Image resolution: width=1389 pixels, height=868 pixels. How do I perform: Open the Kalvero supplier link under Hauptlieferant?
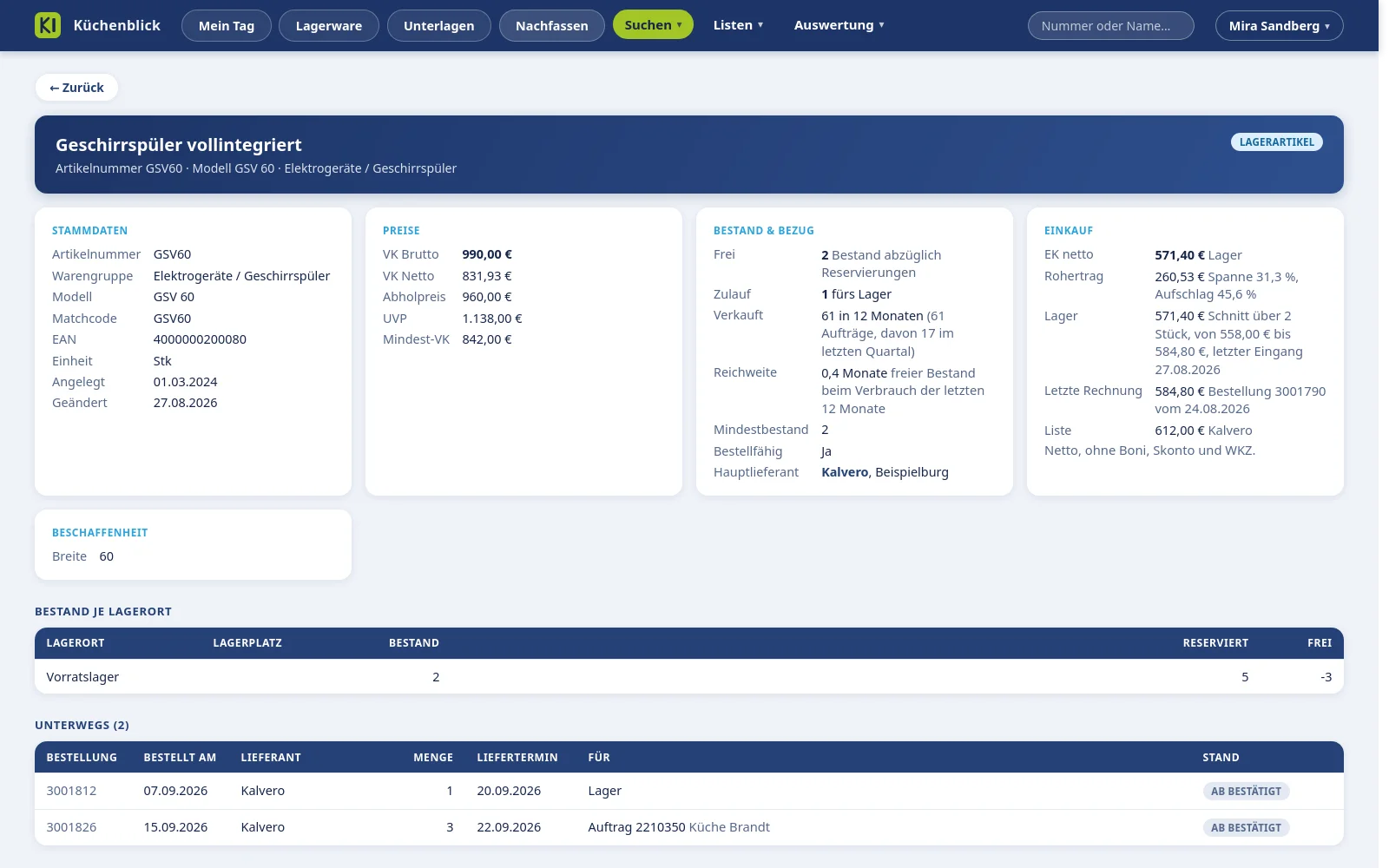click(845, 472)
